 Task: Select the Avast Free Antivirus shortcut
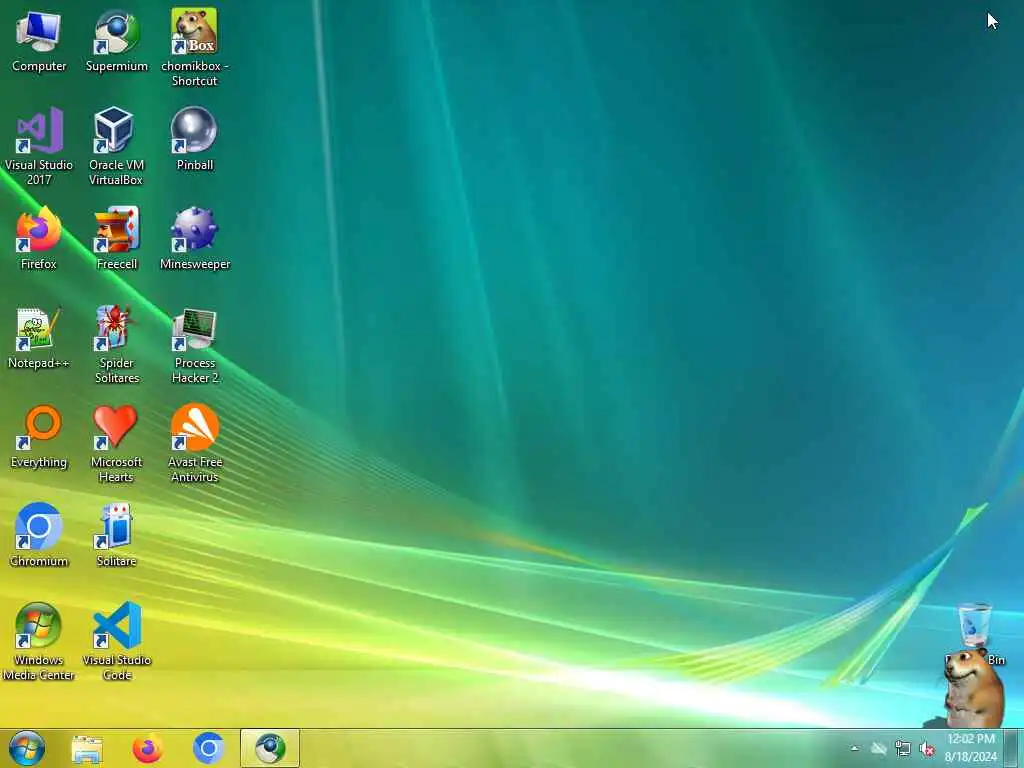coord(195,443)
